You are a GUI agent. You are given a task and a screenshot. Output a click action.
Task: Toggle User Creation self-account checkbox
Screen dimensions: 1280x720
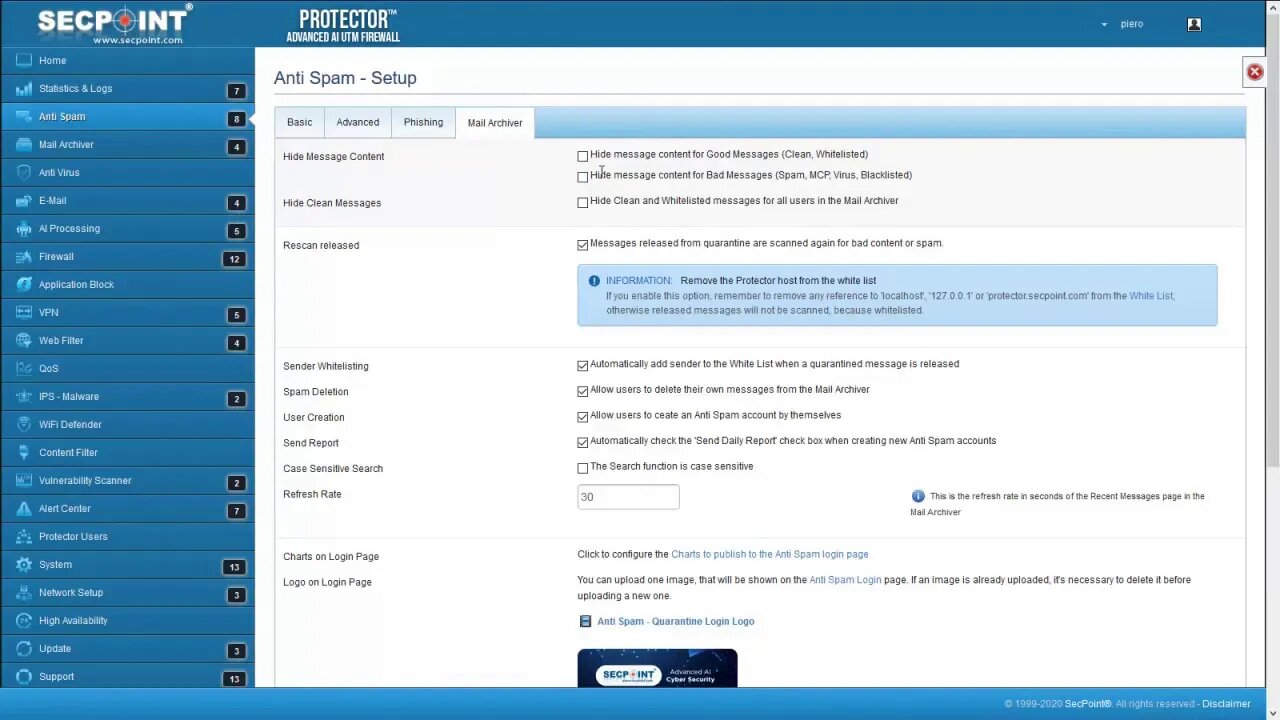(583, 416)
